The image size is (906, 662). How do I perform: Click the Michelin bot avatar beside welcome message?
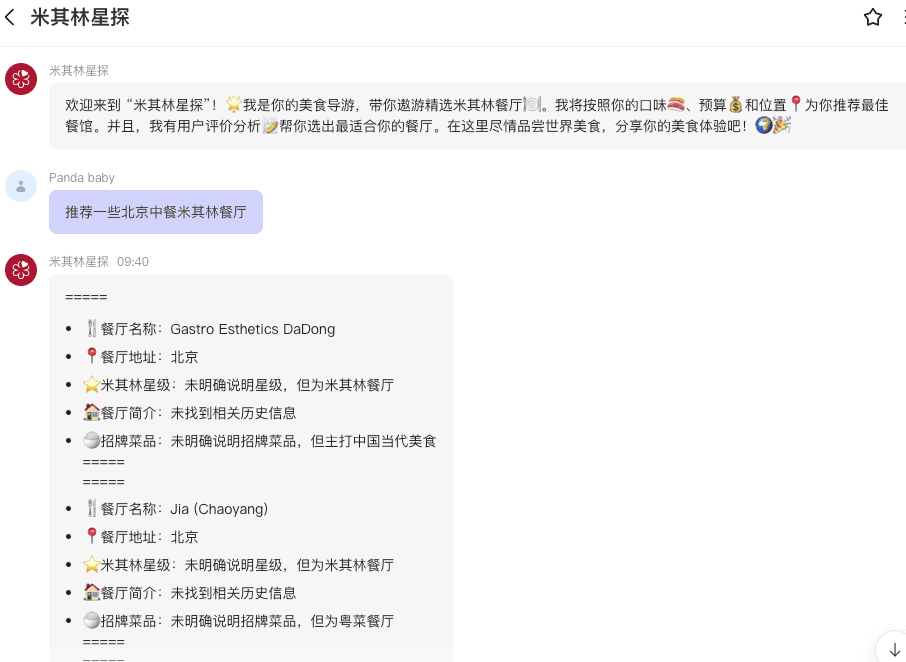[21, 79]
